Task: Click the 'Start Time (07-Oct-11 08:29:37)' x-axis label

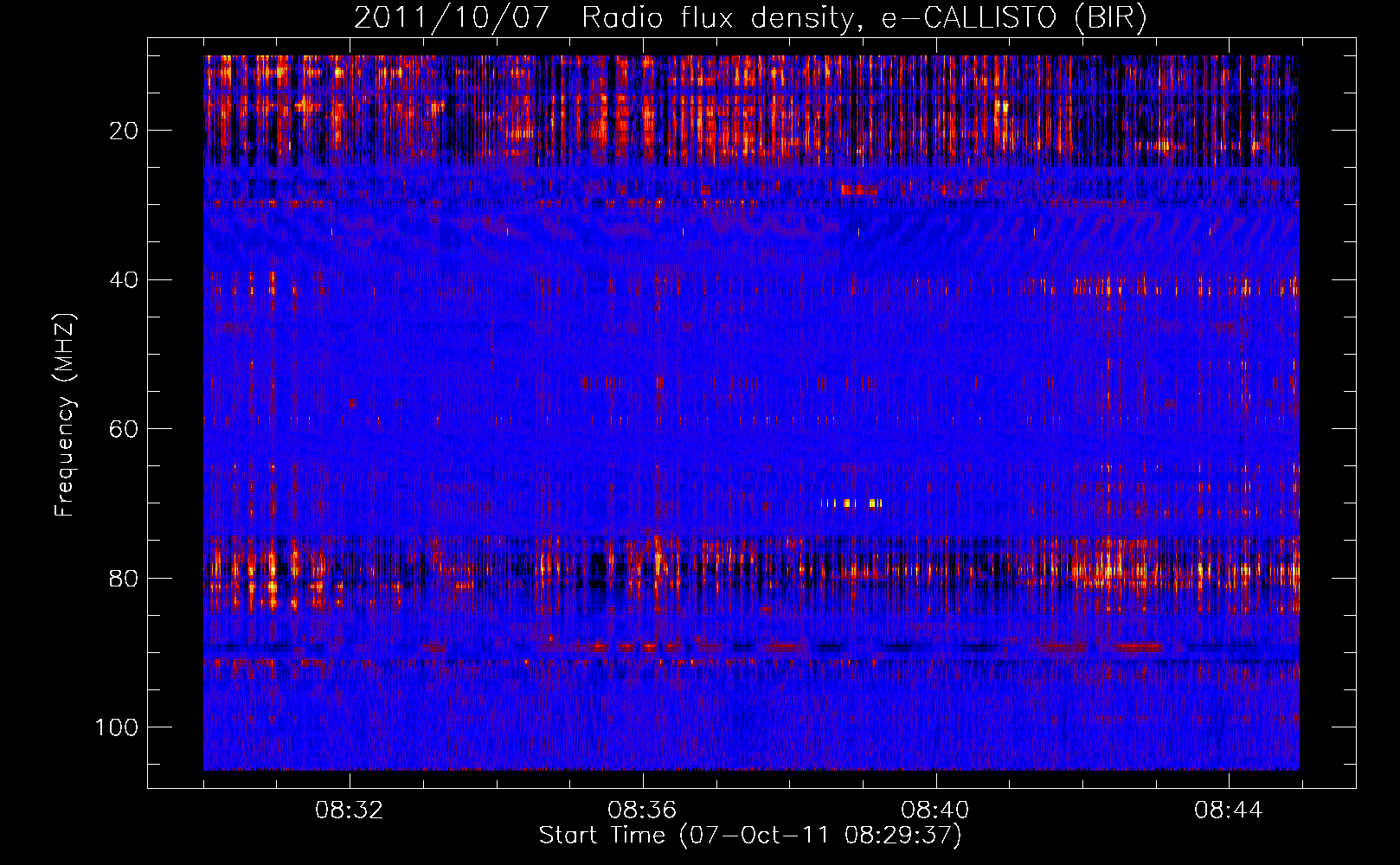Action: tap(750, 836)
